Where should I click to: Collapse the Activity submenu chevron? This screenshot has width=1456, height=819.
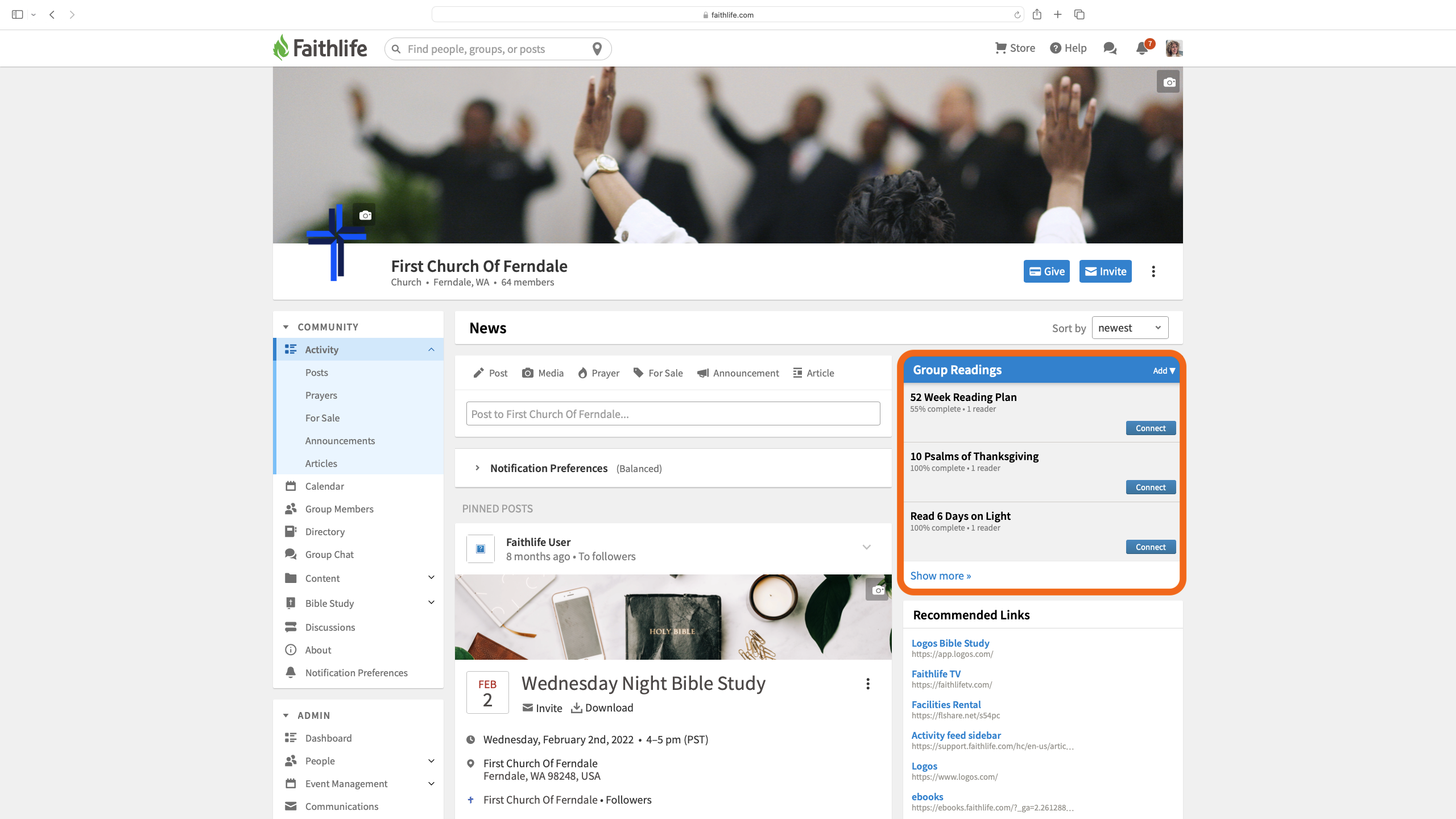431,350
